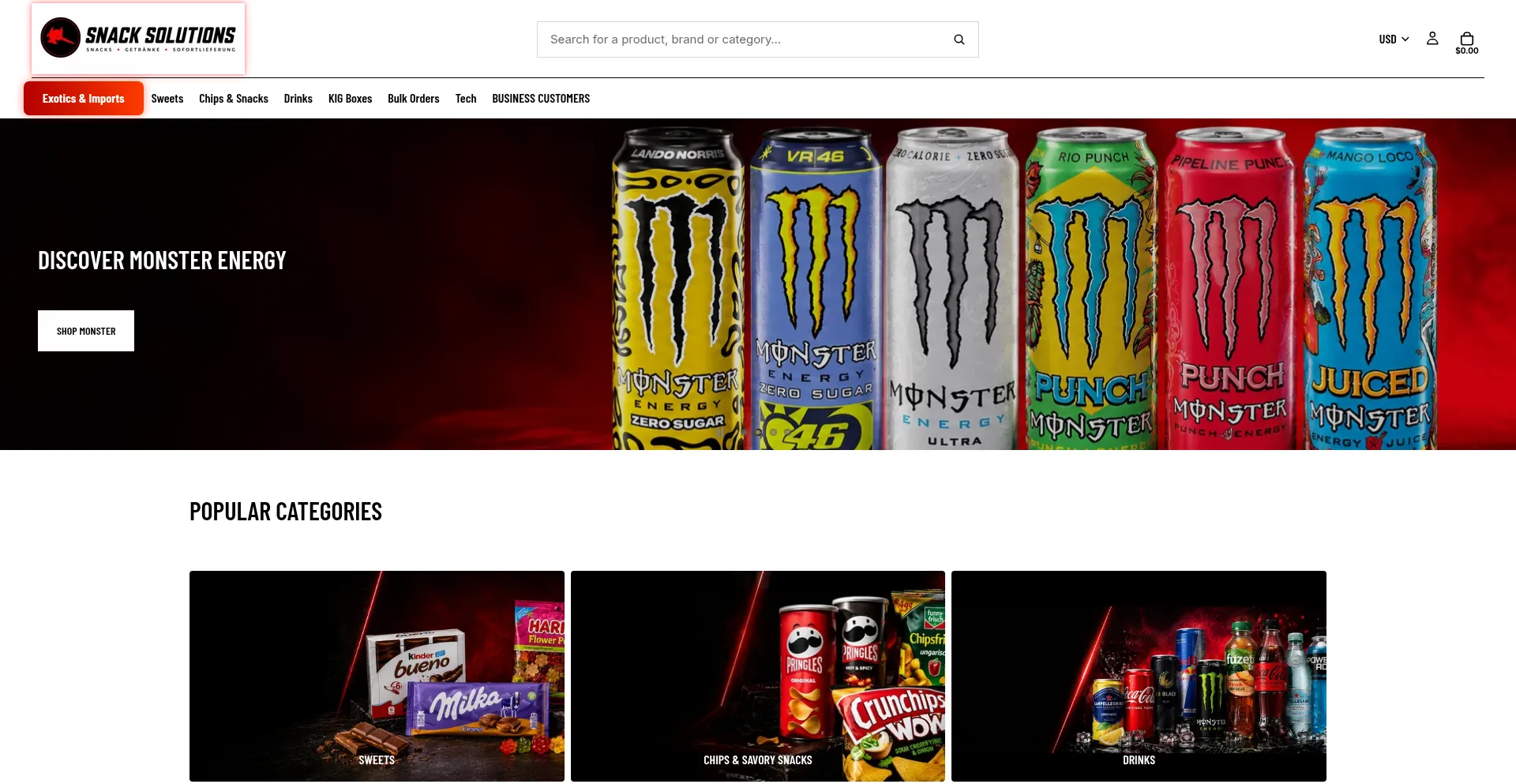
Task: Expand the USD currency selector
Action: coord(1394,39)
